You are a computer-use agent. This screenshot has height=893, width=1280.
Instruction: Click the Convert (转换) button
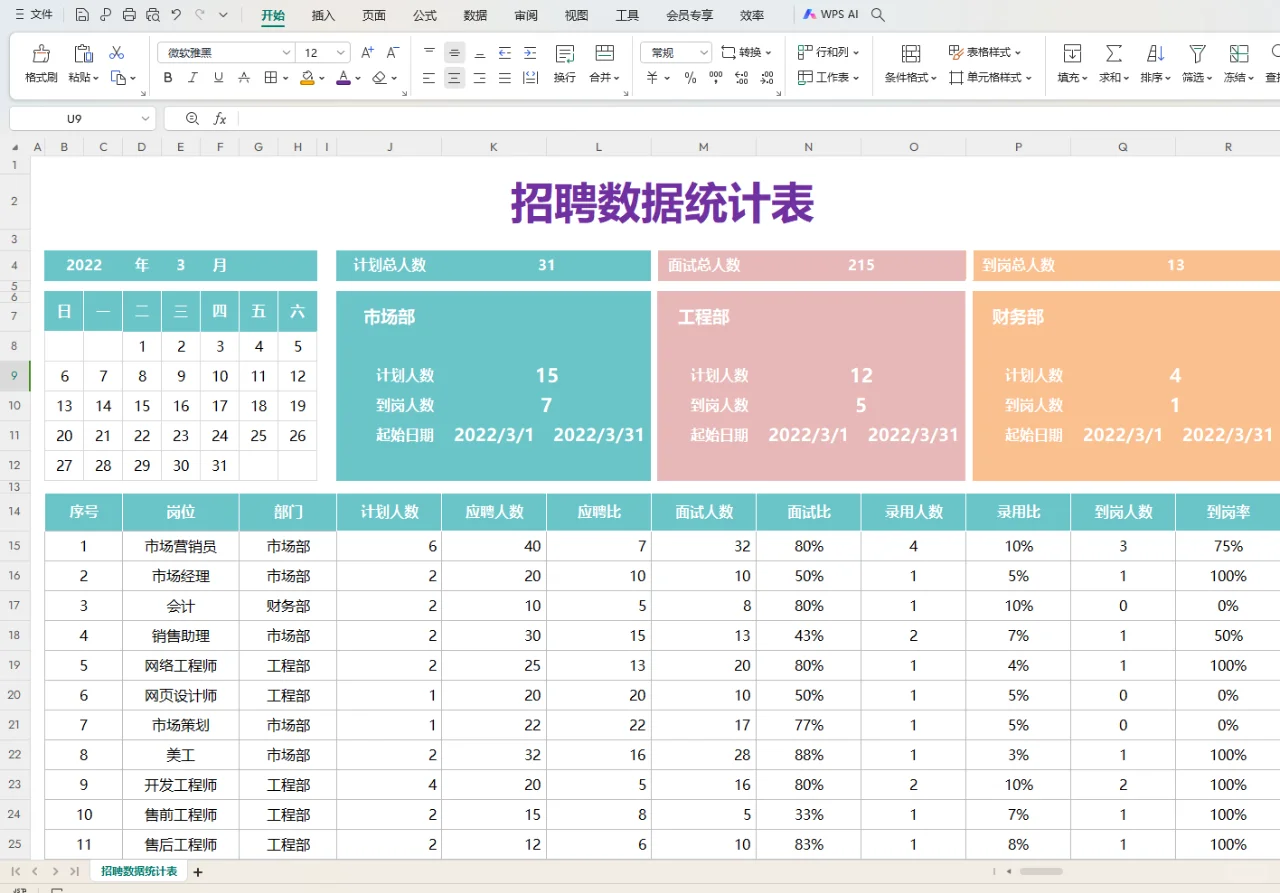746,52
